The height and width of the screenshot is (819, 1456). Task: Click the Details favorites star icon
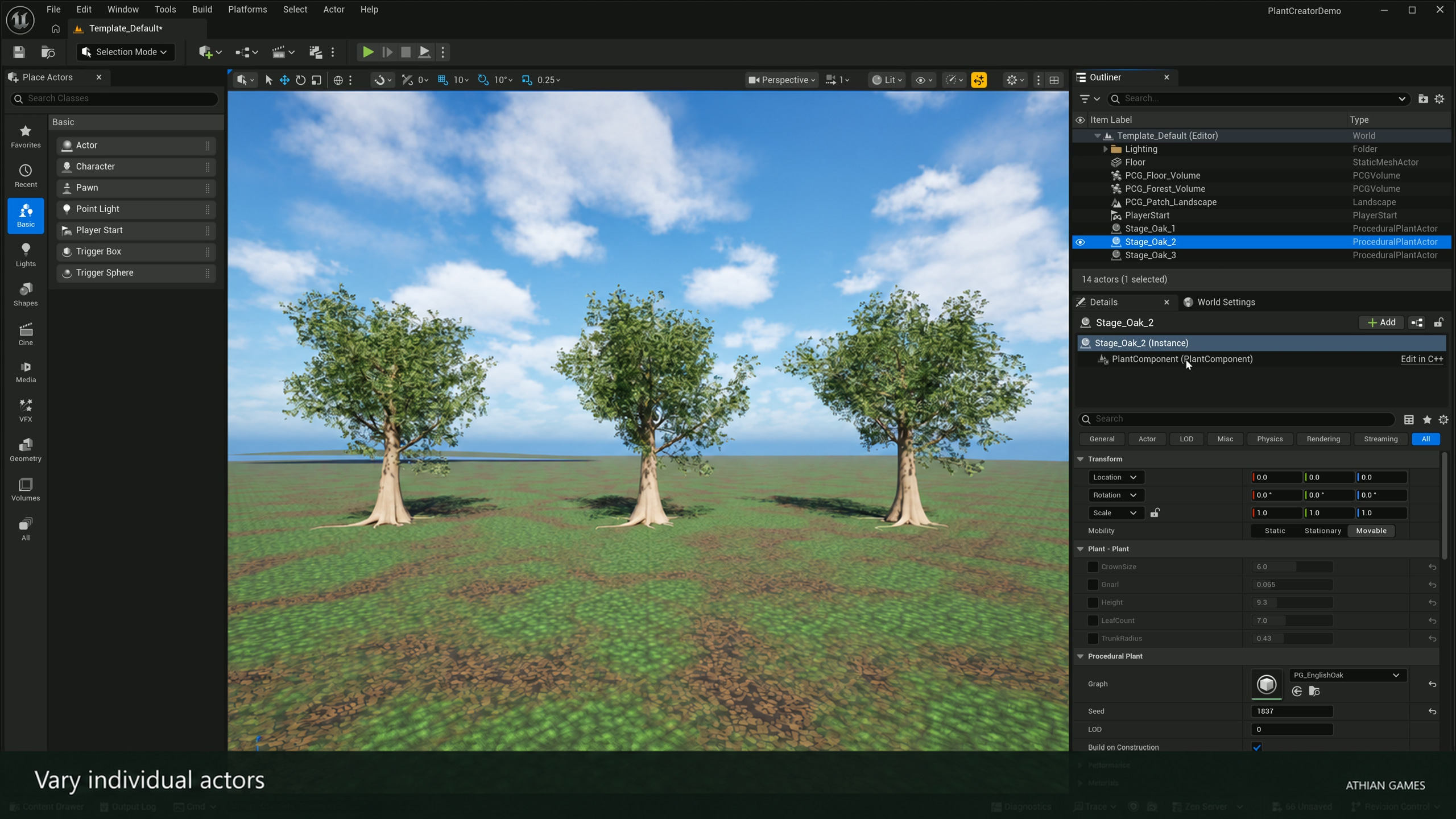coord(1427,420)
